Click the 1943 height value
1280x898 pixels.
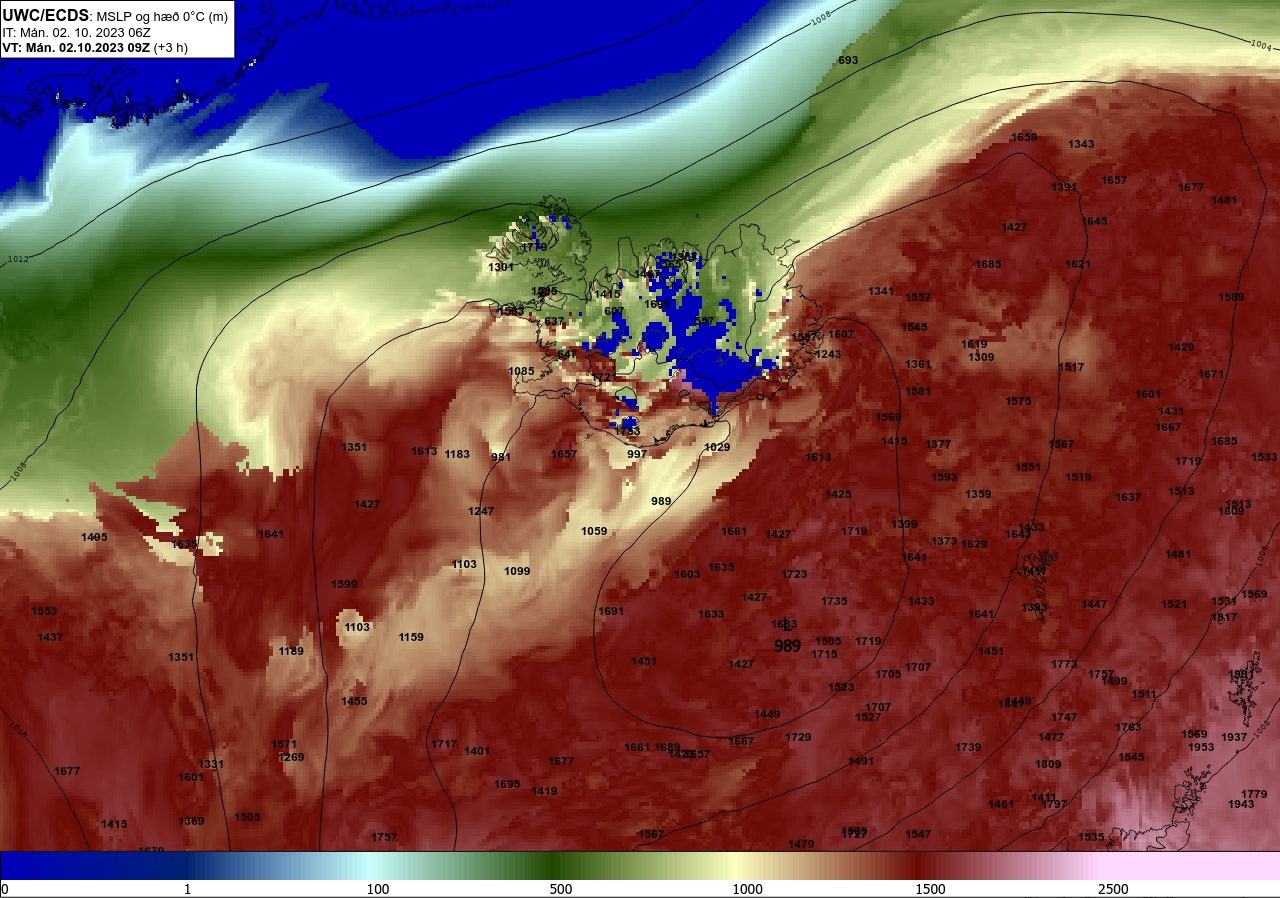pos(1241,804)
